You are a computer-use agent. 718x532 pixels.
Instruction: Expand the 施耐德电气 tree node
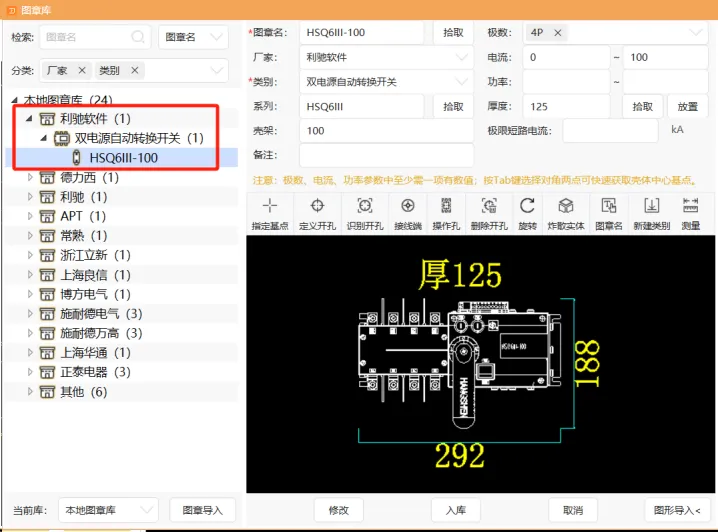pyautogui.click(x=30, y=314)
